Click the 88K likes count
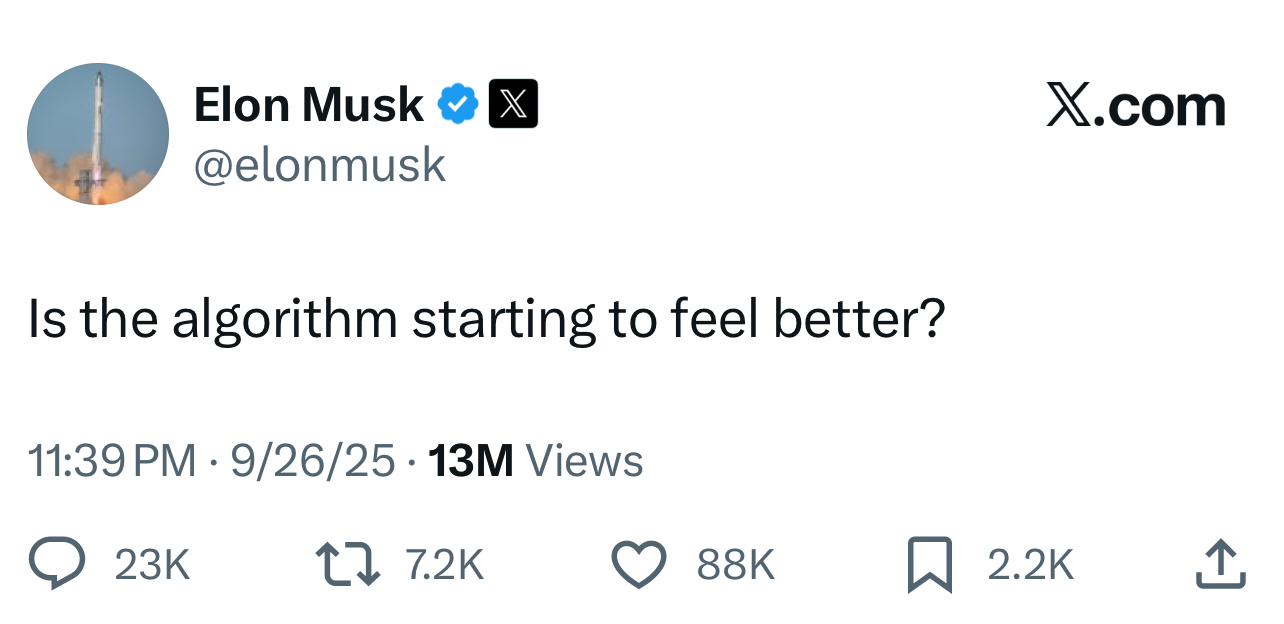 click(x=736, y=566)
